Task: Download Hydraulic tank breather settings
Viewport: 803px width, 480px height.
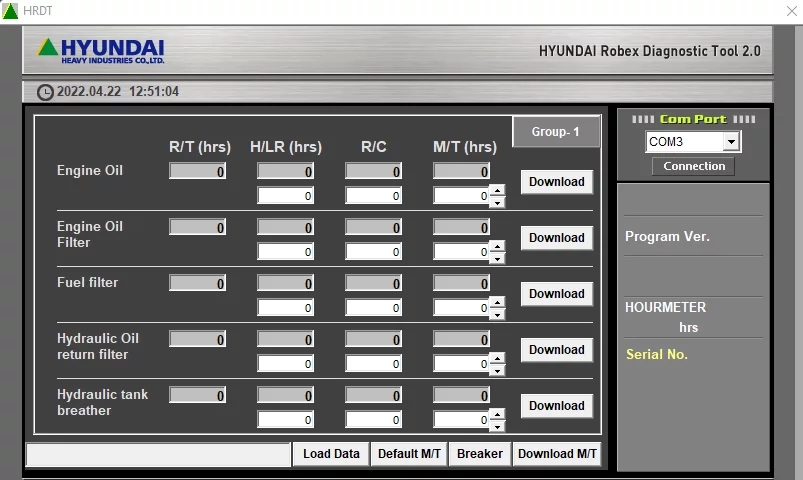Action: (x=556, y=406)
